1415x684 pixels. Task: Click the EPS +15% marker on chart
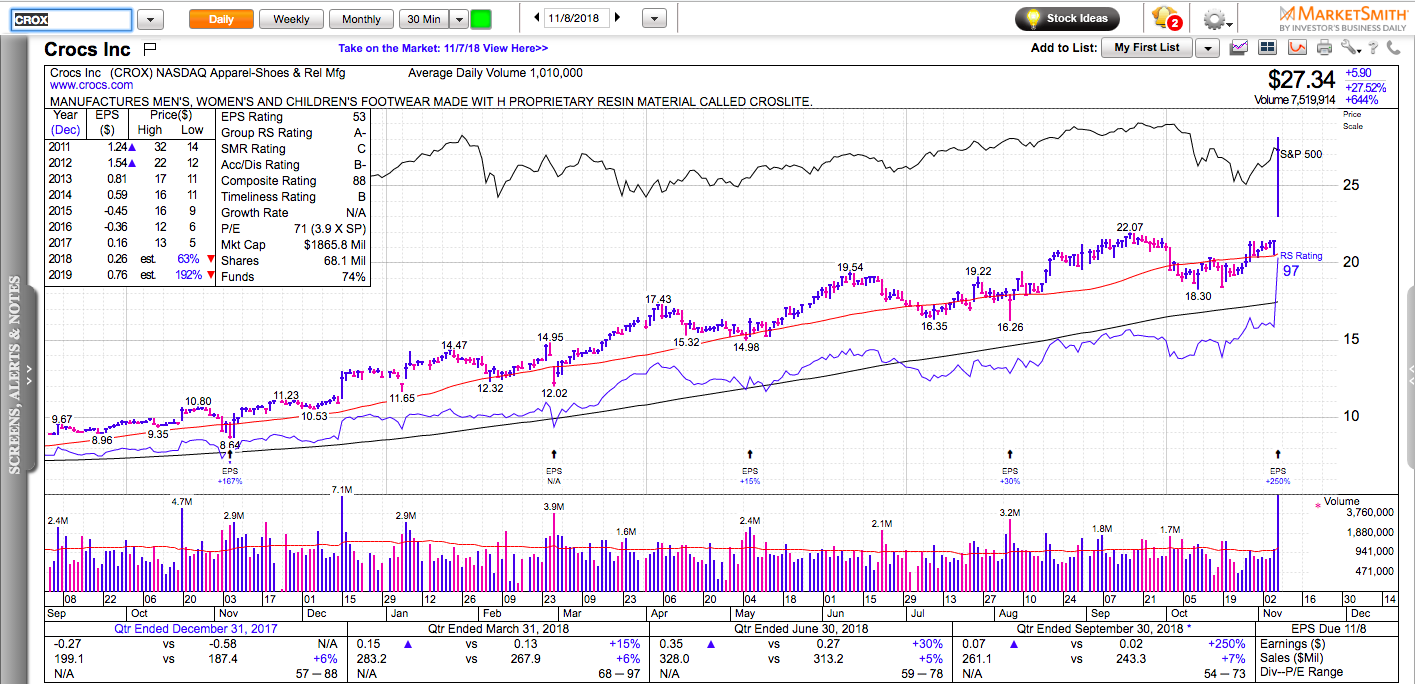click(750, 469)
